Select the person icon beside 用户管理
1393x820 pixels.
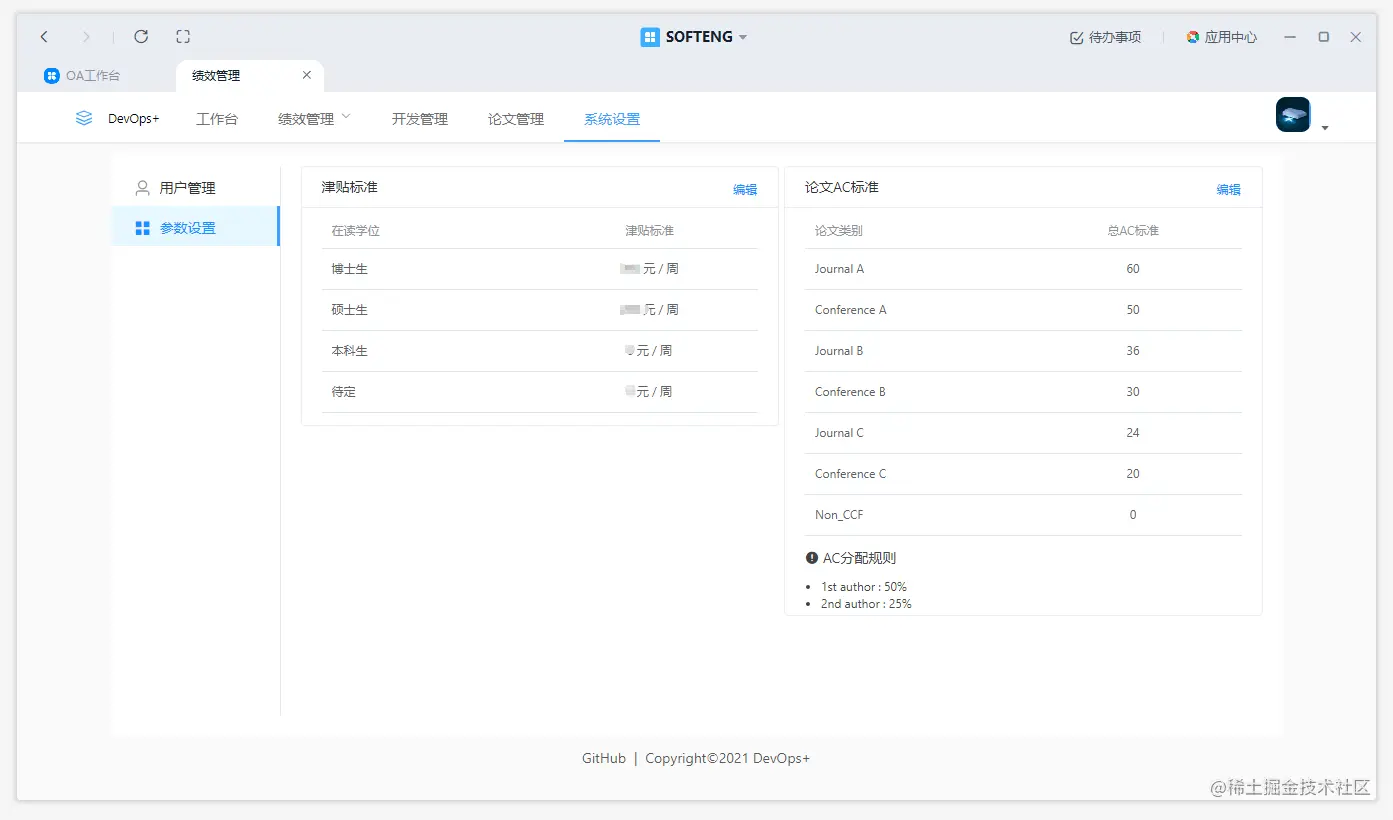[x=143, y=187]
